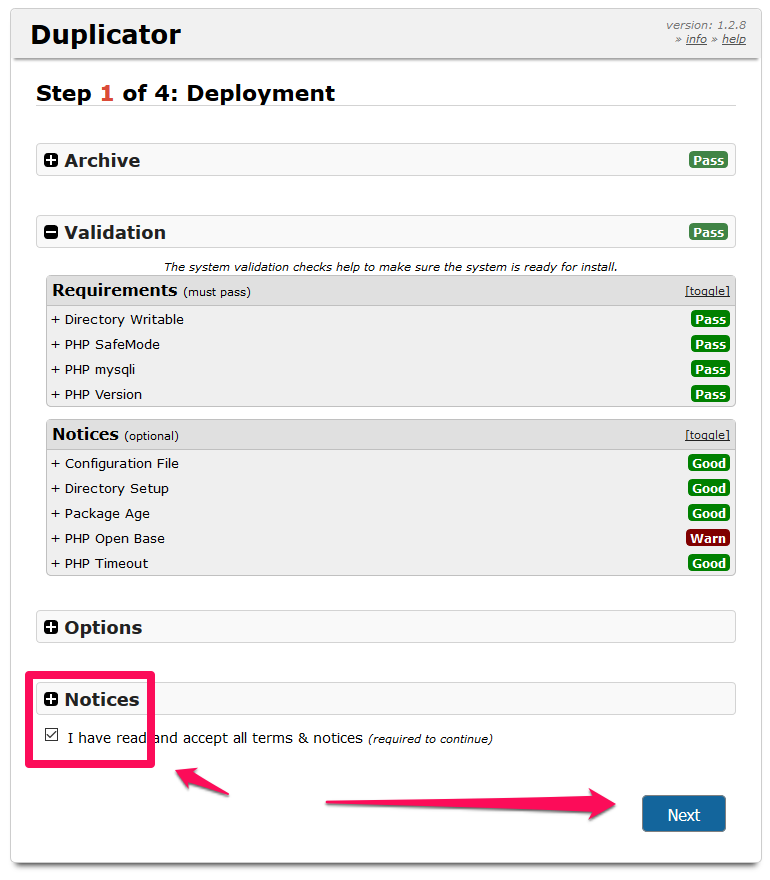Expand the Package Age notice
This screenshot has width=770, height=880.
100,514
